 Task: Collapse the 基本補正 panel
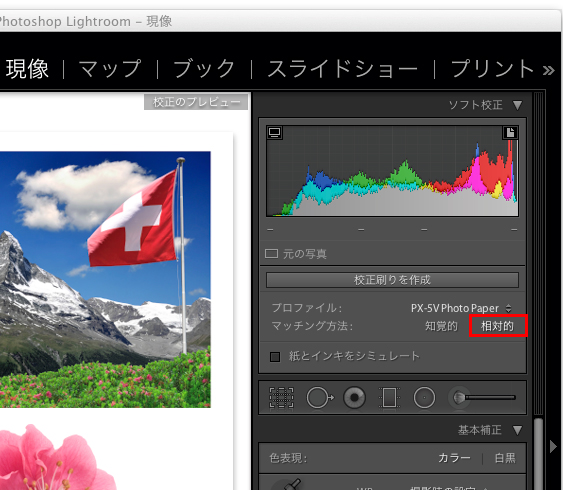[x=517, y=430]
